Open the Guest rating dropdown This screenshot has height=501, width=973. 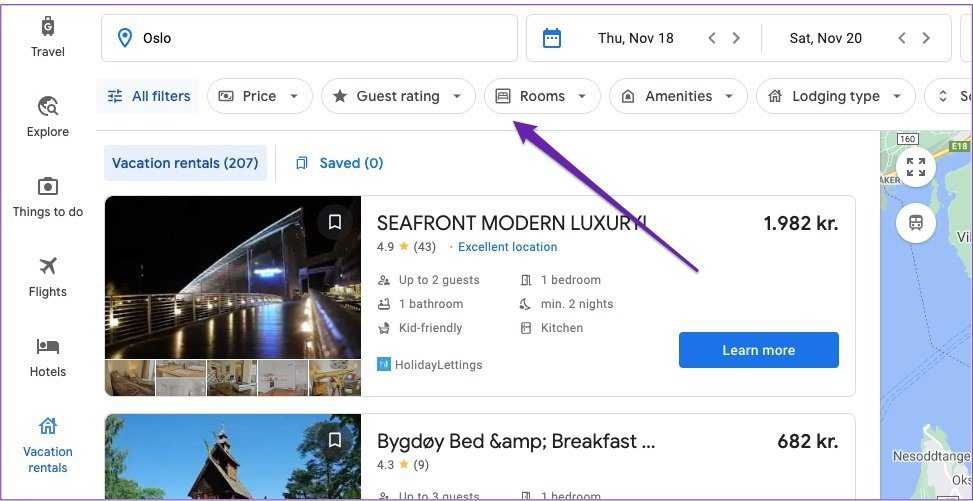[x=398, y=96]
